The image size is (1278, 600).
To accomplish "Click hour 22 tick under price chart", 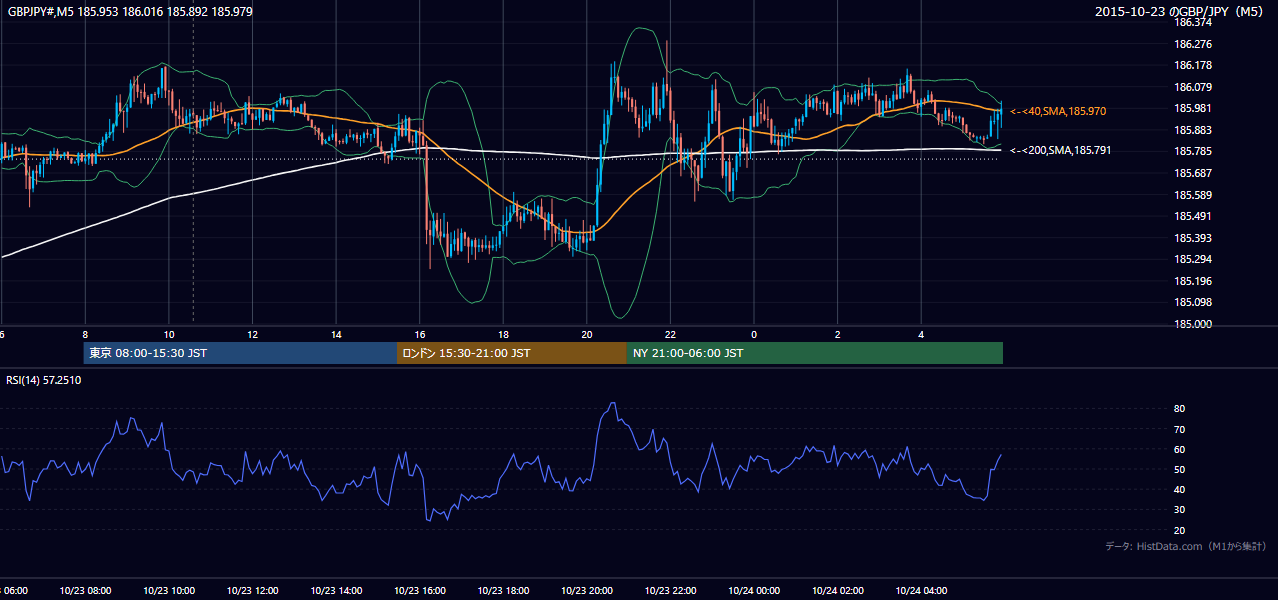I will click(x=670, y=335).
